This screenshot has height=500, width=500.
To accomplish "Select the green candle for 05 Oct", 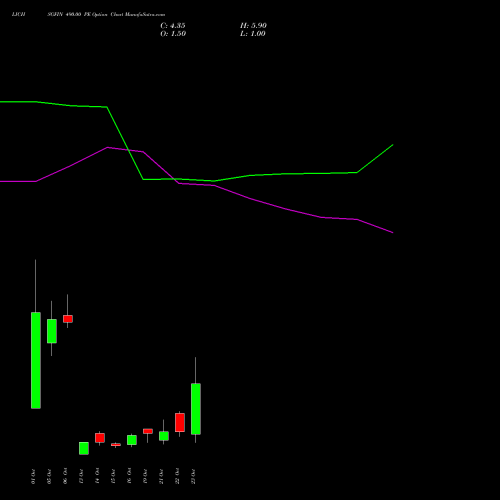I will point(52,331).
